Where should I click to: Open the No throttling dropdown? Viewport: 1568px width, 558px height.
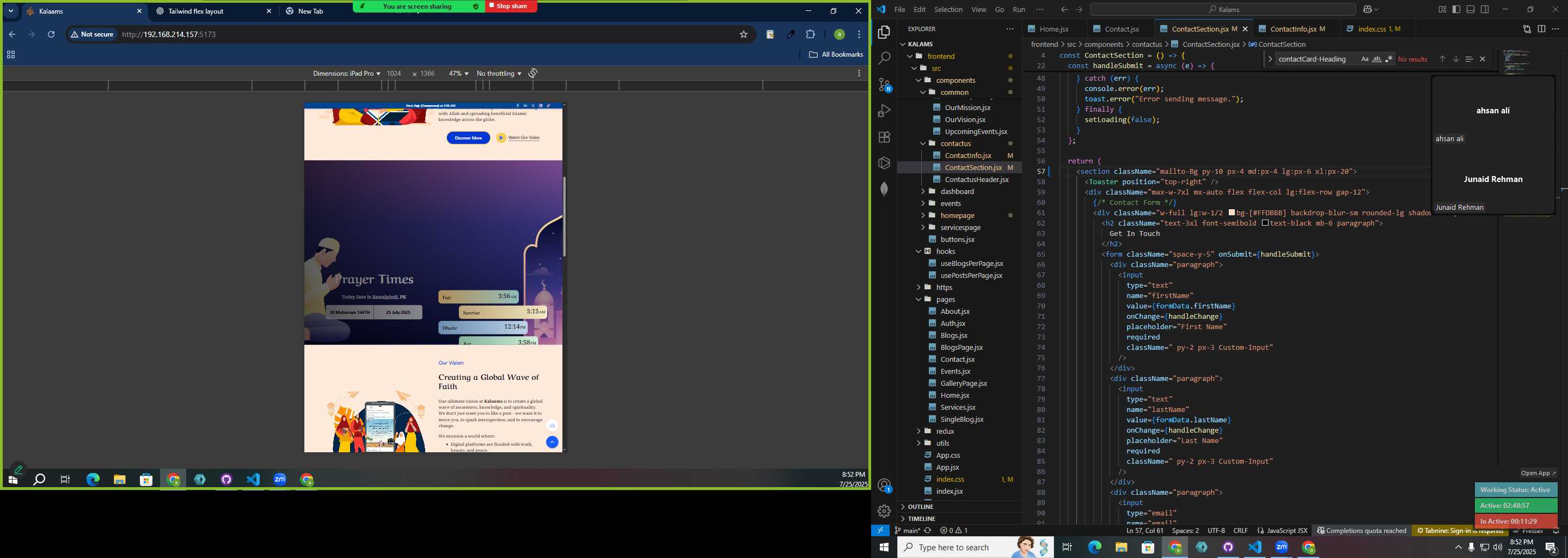click(x=499, y=73)
